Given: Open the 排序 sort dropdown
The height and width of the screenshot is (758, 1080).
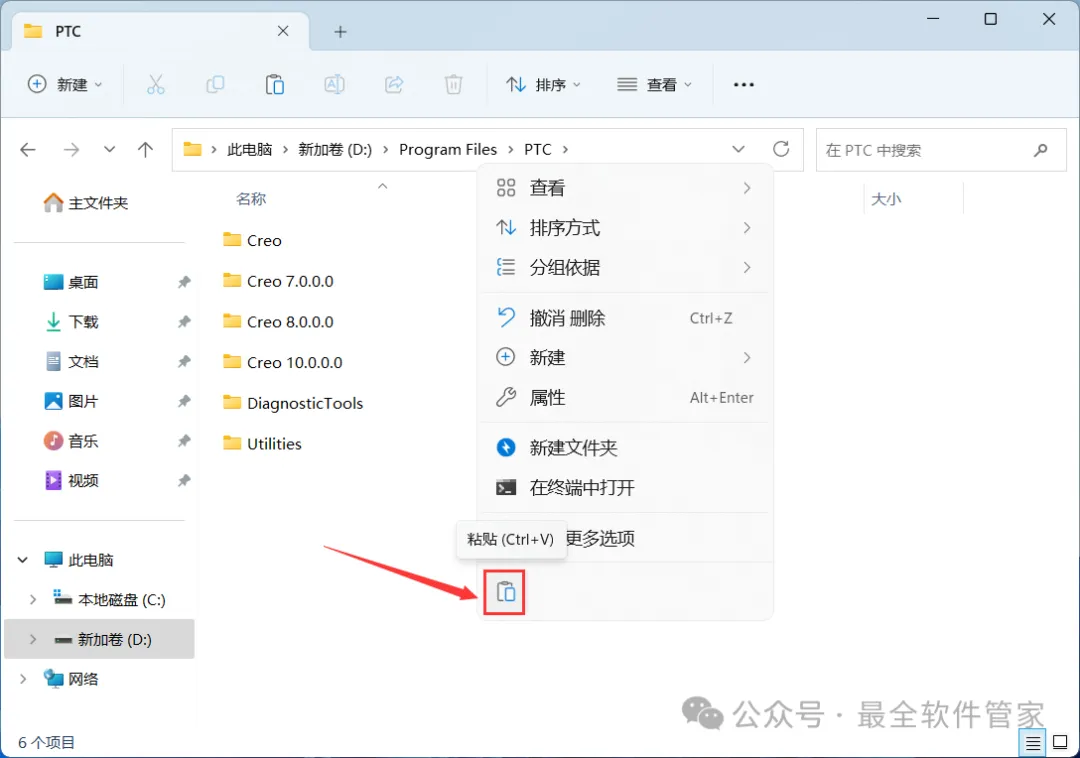Looking at the screenshot, I should (543, 85).
